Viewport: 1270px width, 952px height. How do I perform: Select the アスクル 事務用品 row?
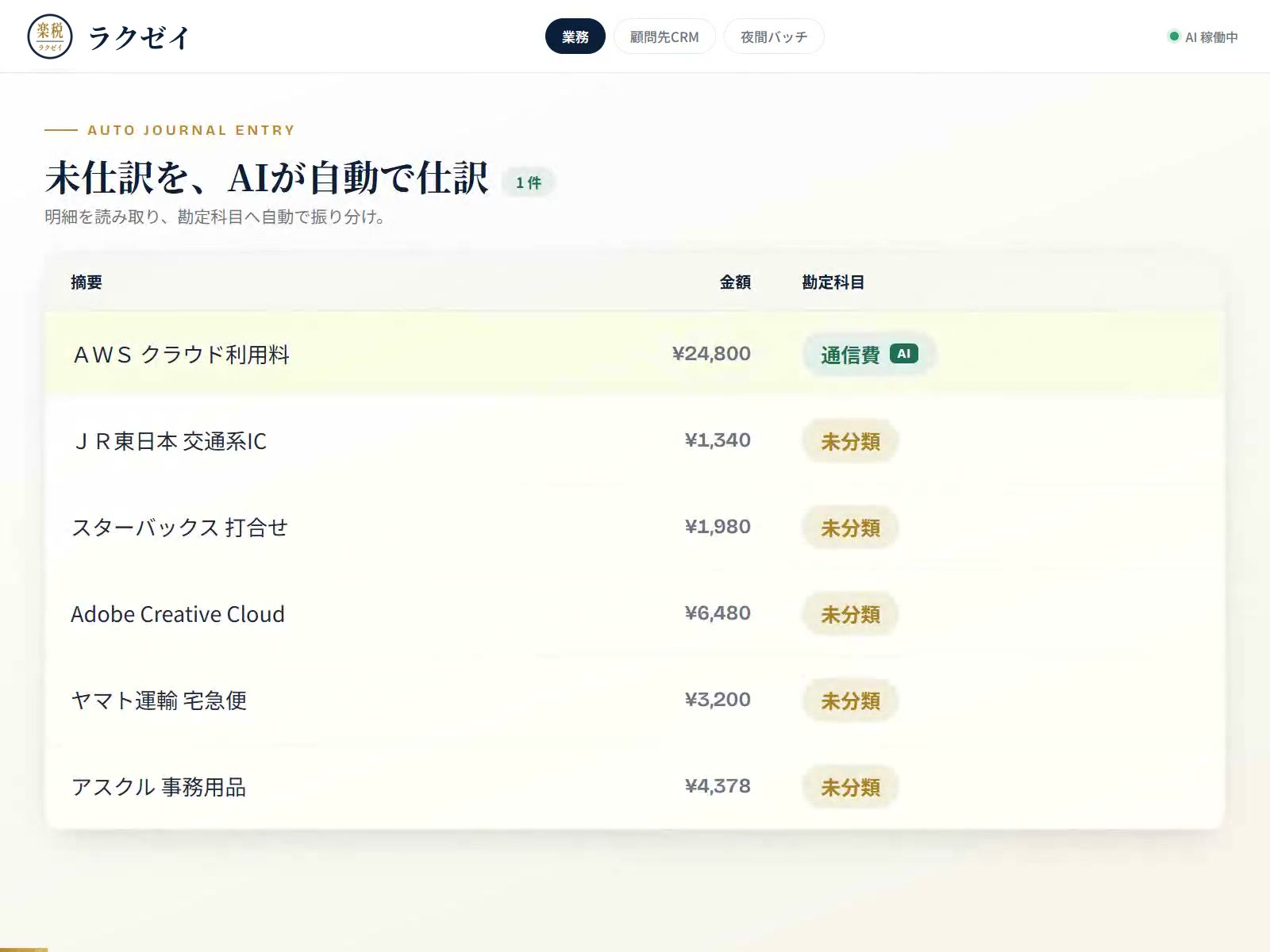[635, 786]
